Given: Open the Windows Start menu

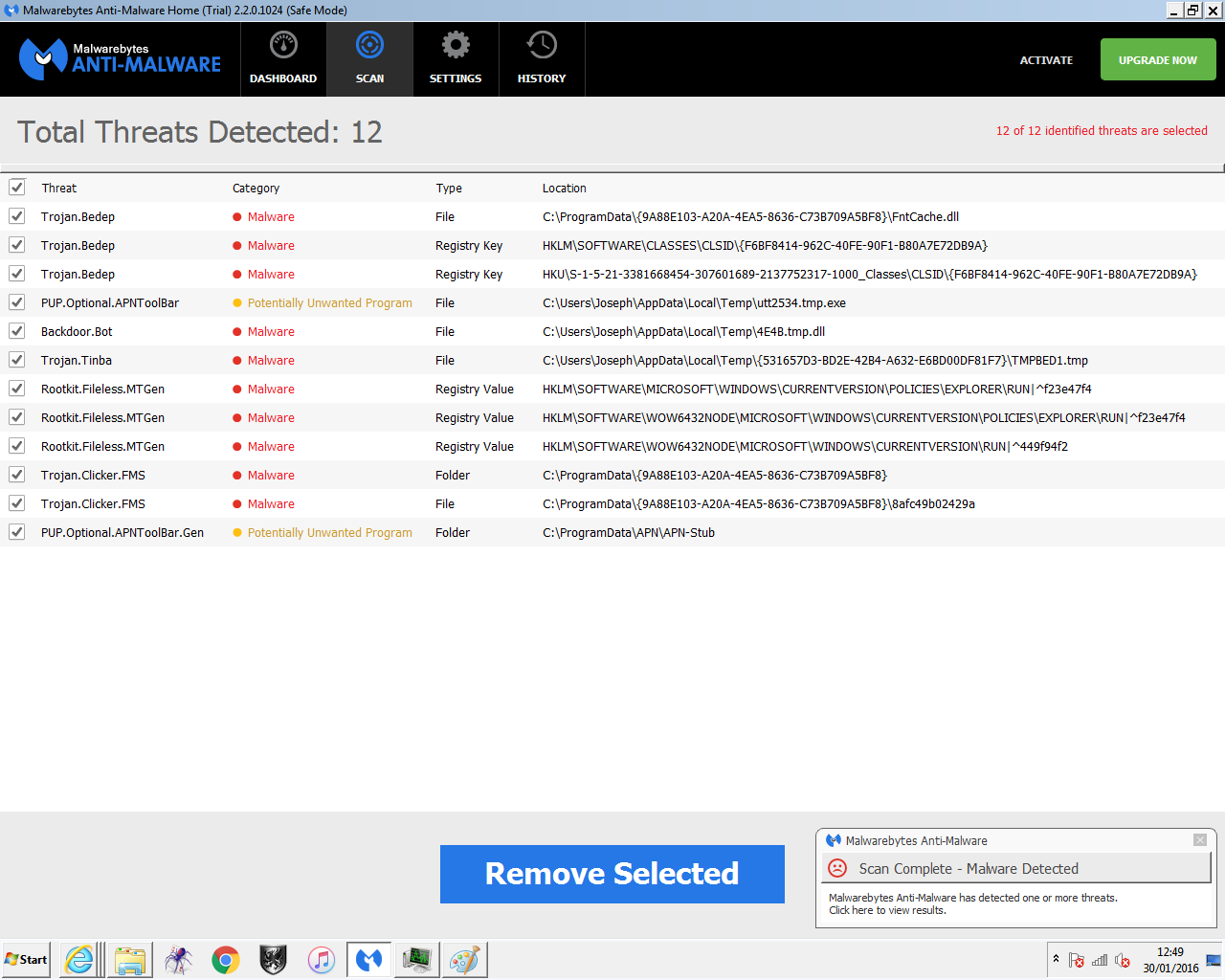Looking at the screenshot, I should pyautogui.click(x=26, y=960).
